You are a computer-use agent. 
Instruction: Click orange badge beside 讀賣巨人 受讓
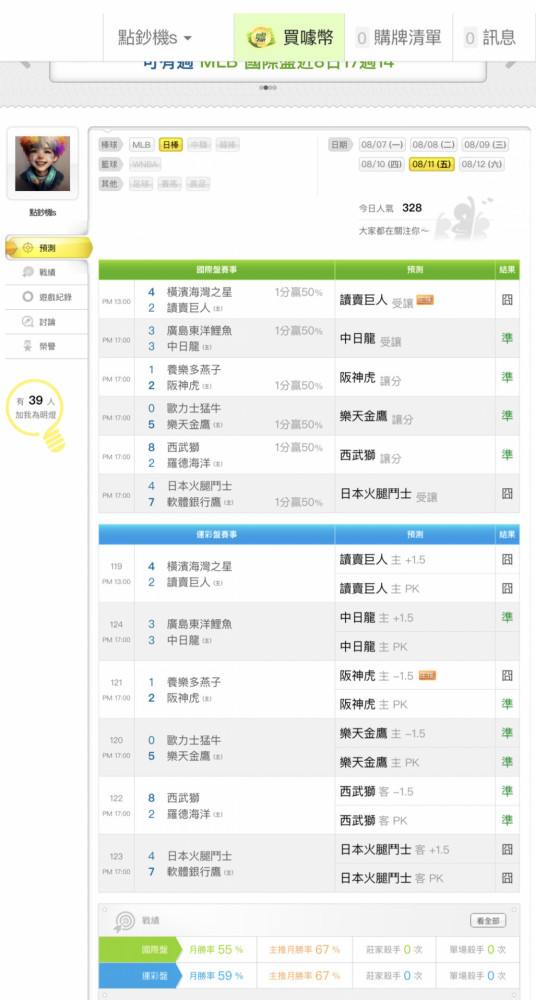tap(425, 300)
